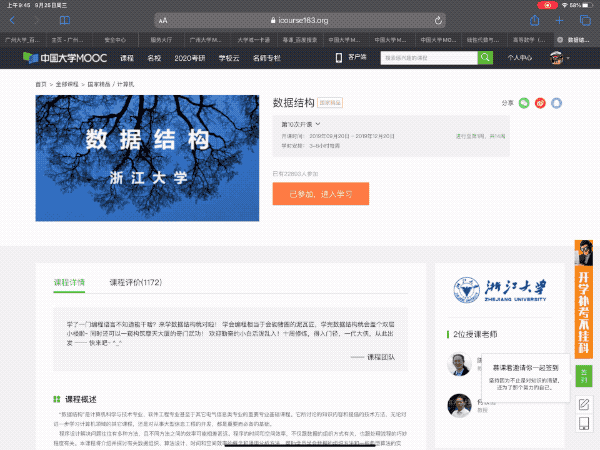Tap the Safari back arrow
The height and width of the screenshot is (450, 600).
point(13,20)
